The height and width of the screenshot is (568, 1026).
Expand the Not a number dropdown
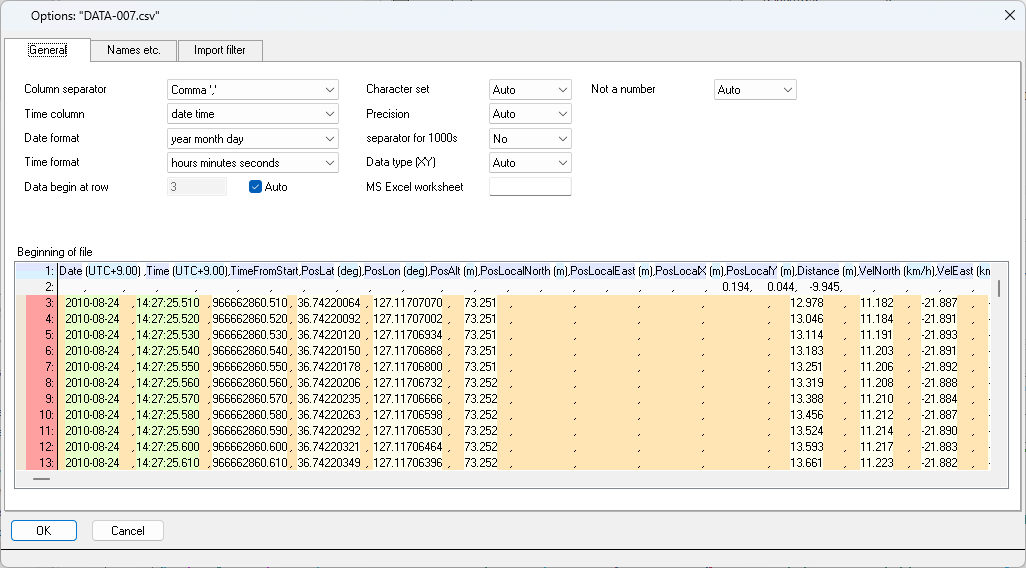click(755, 90)
